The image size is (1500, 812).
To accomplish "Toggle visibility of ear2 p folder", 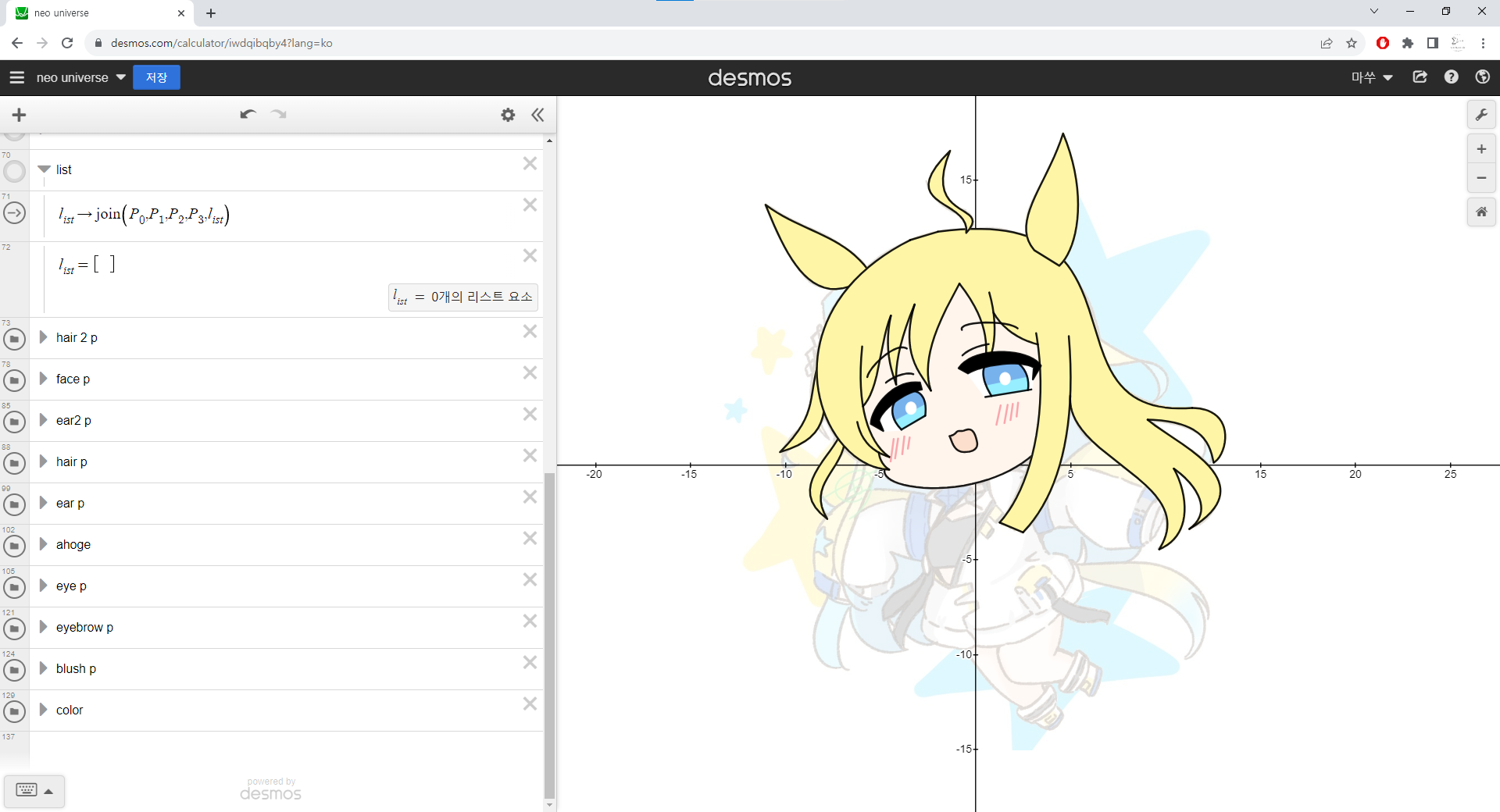I will tap(14, 422).
